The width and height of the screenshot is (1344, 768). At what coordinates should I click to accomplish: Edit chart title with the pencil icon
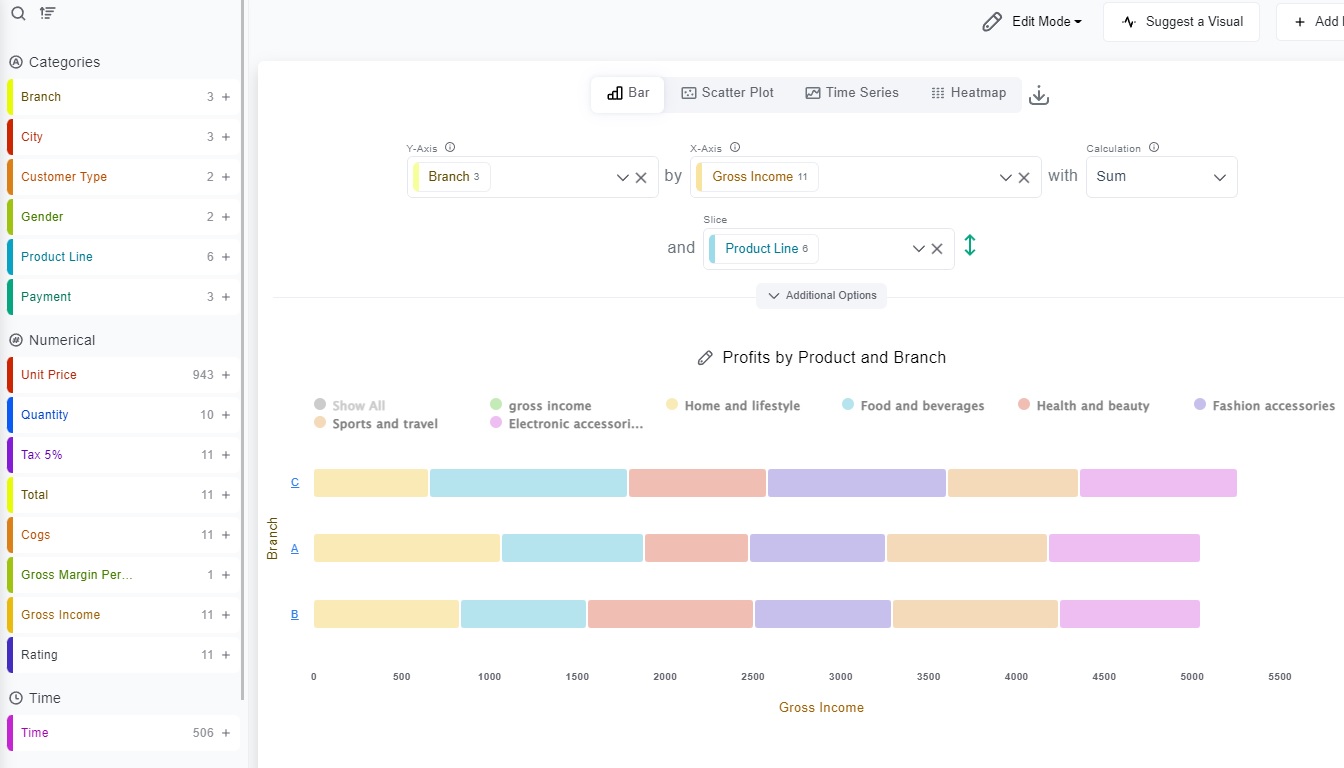(x=705, y=358)
